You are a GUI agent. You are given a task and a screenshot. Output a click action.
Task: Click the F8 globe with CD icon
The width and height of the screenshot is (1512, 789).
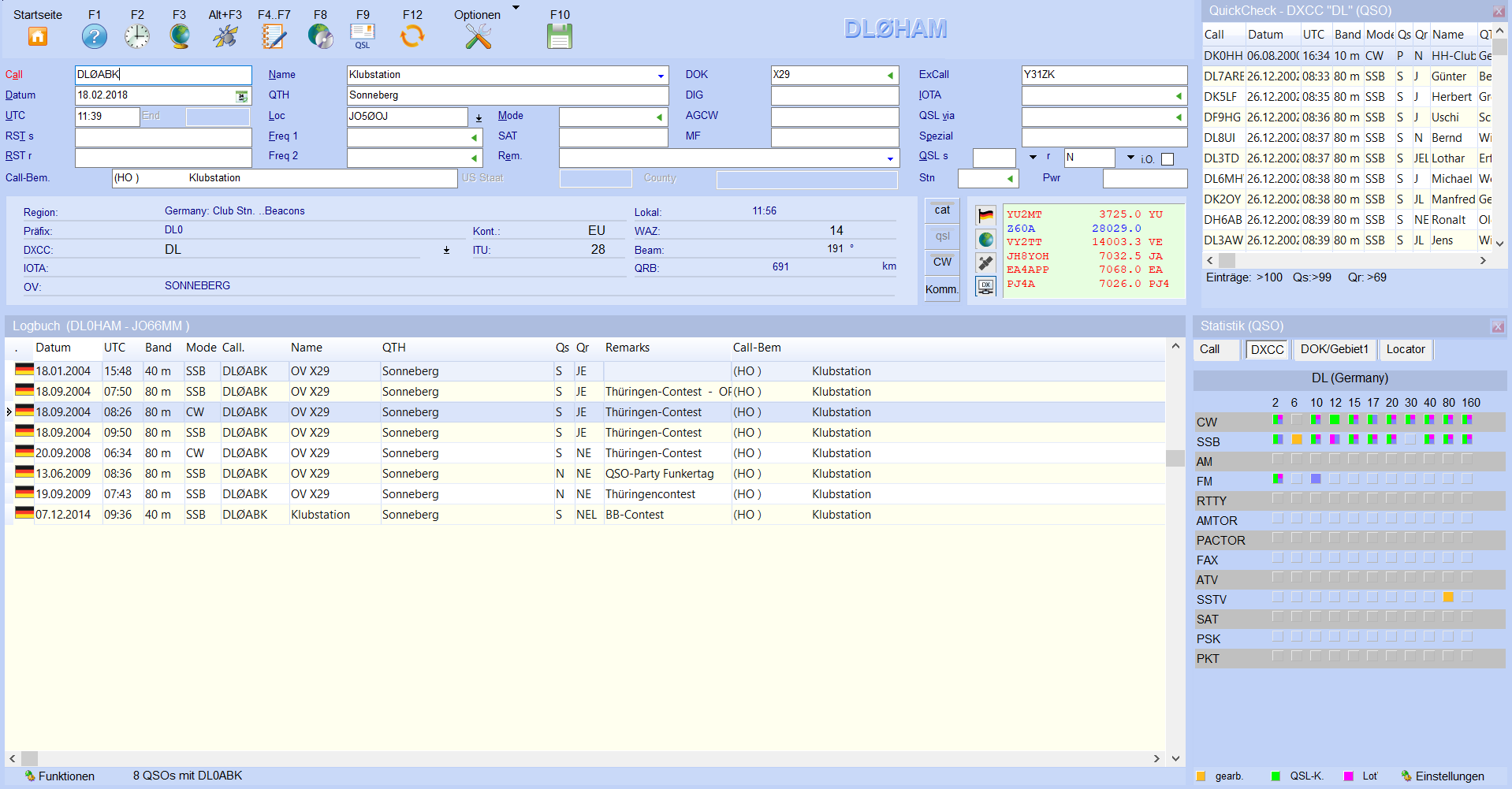pos(320,36)
